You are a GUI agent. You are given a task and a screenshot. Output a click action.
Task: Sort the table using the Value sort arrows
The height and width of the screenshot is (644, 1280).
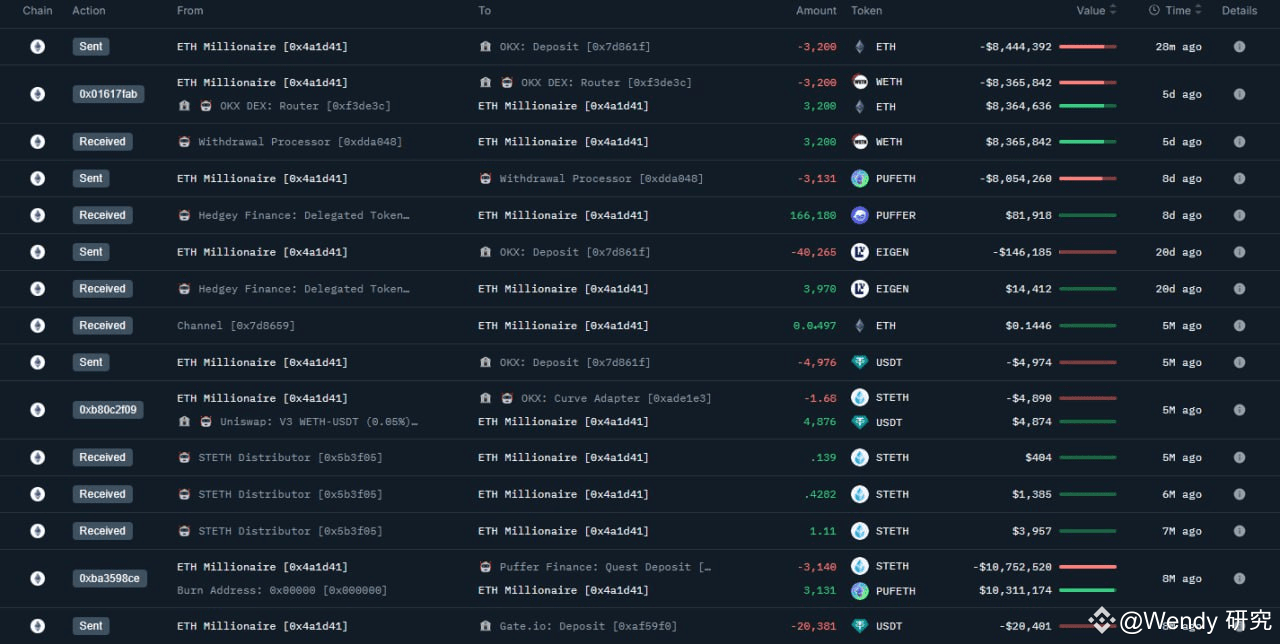click(x=1112, y=10)
